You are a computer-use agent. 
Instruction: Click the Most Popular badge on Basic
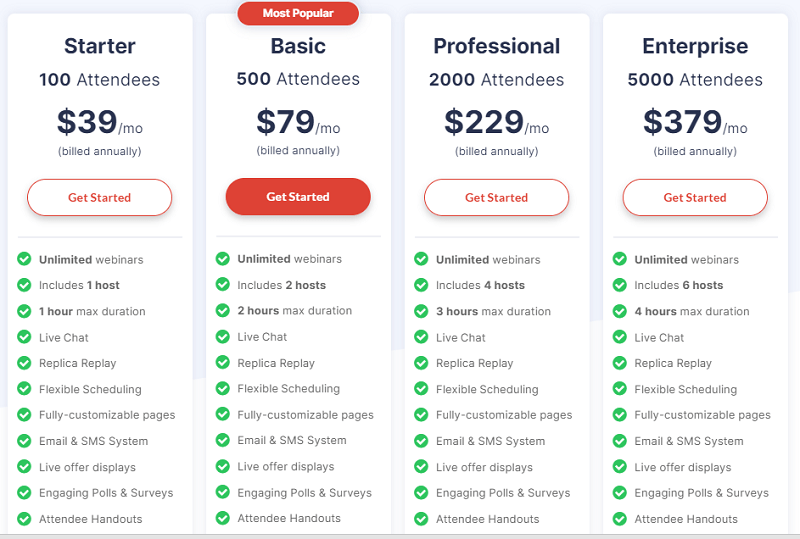pyautogui.click(x=298, y=13)
